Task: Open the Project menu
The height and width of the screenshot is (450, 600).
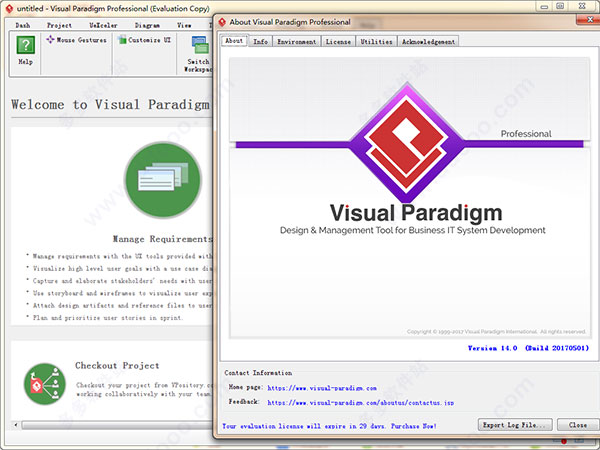Action: [x=59, y=26]
